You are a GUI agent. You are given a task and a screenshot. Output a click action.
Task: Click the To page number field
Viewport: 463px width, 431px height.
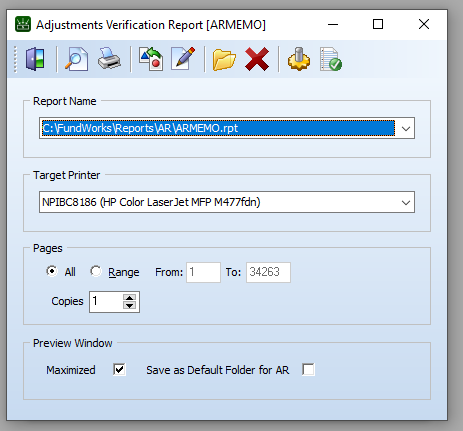click(268, 272)
